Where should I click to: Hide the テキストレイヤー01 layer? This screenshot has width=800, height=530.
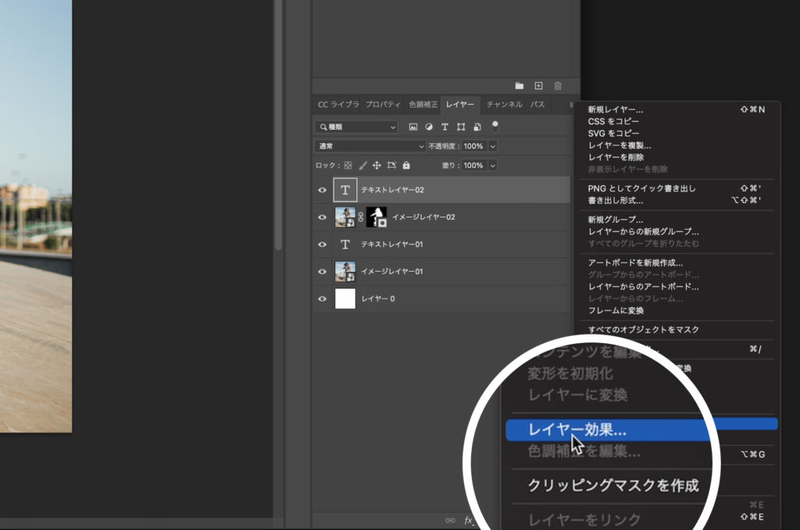click(x=322, y=244)
